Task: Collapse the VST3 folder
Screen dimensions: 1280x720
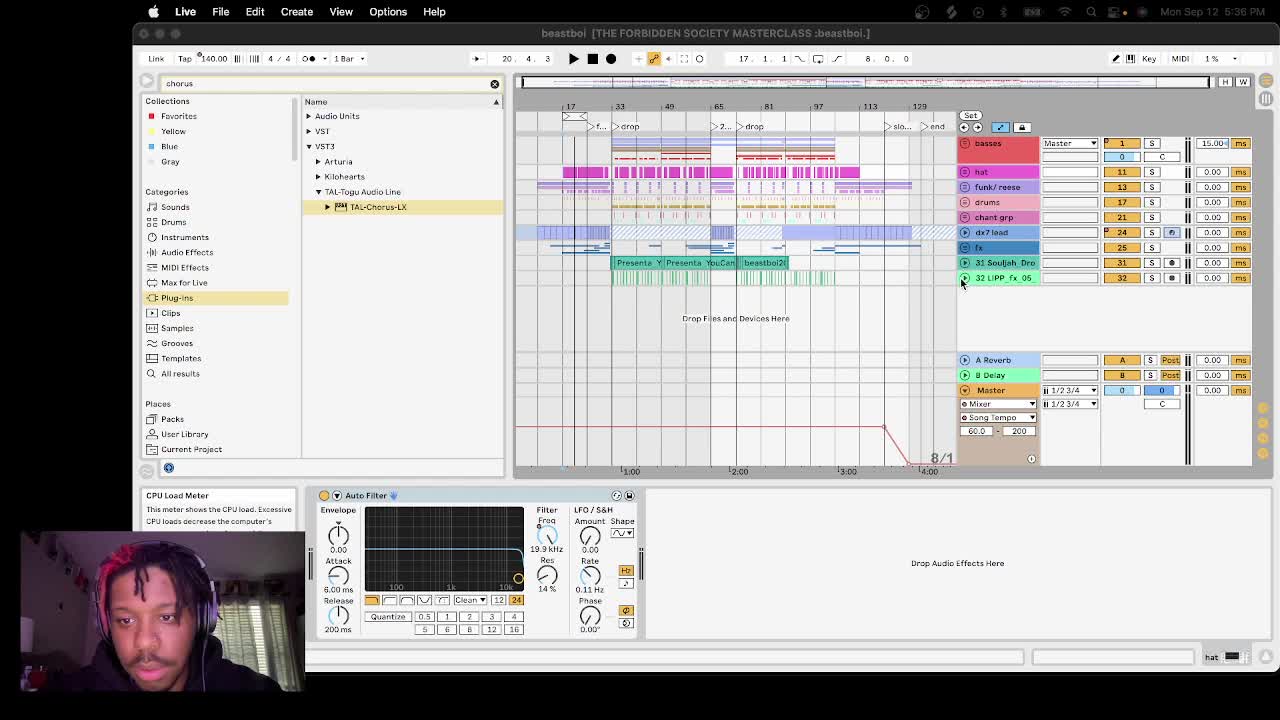Action: pyautogui.click(x=309, y=147)
